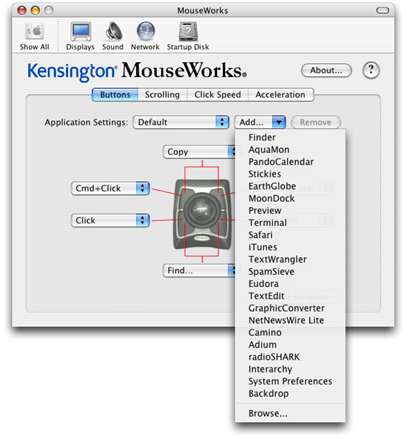This screenshot has width=420, height=439.
Task: Click the dimmed Remove button
Action: [316, 122]
